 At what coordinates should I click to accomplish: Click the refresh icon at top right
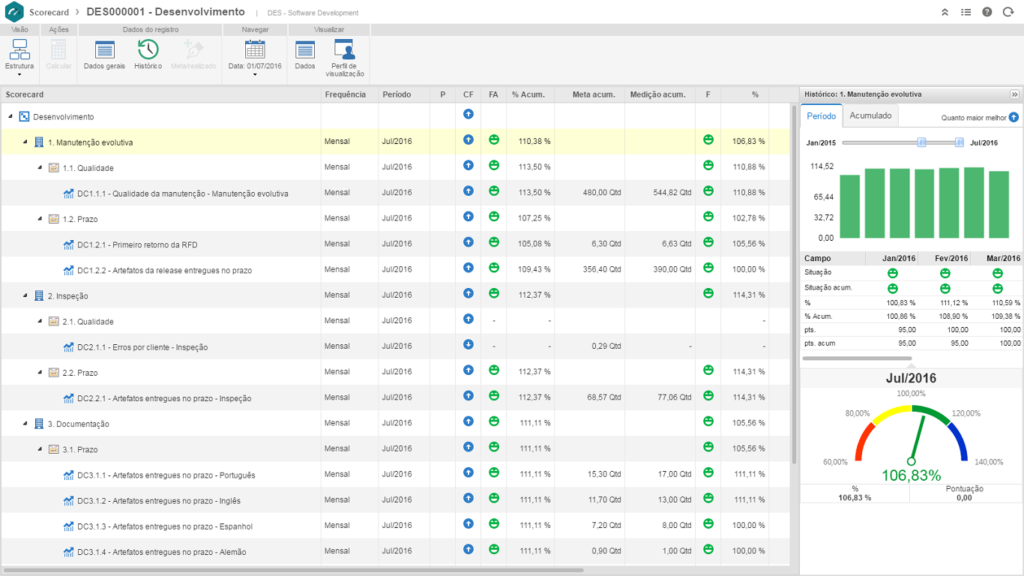coord(1006,12)
